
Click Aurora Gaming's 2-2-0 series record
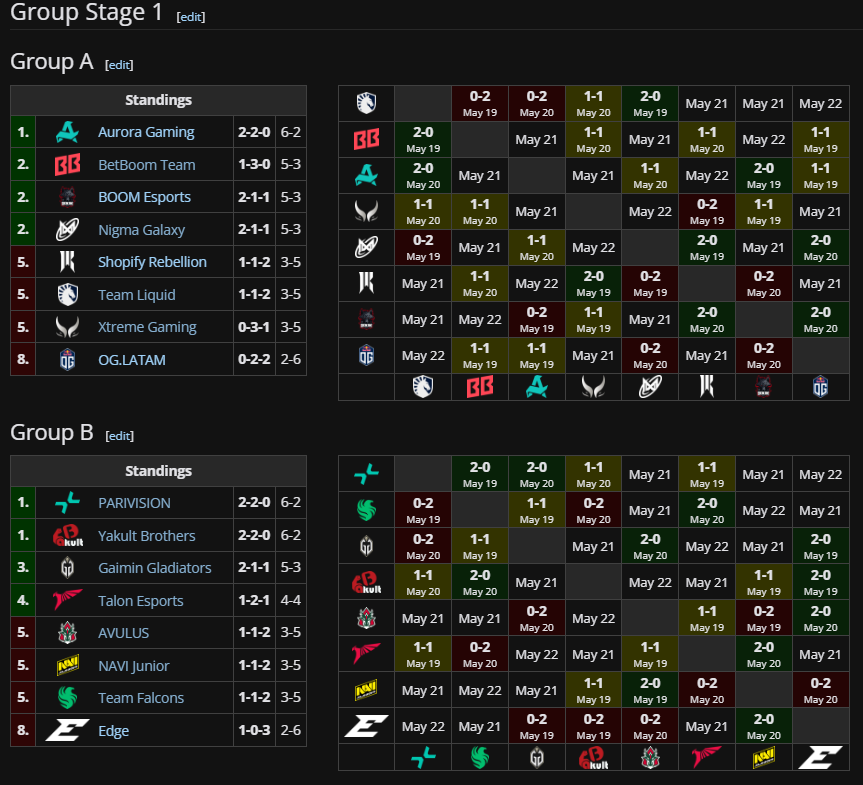(254, 132)
